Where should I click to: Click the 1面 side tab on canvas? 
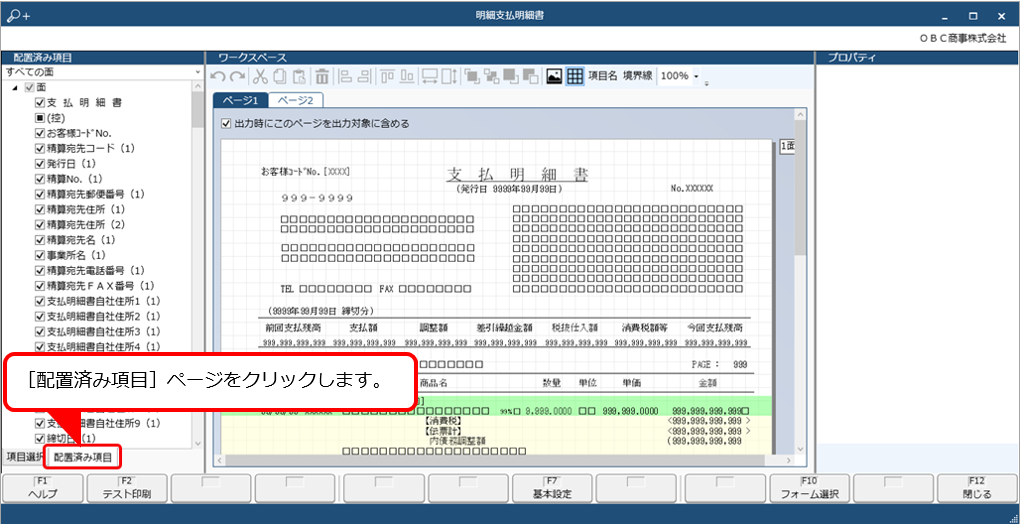pos(787,148)
